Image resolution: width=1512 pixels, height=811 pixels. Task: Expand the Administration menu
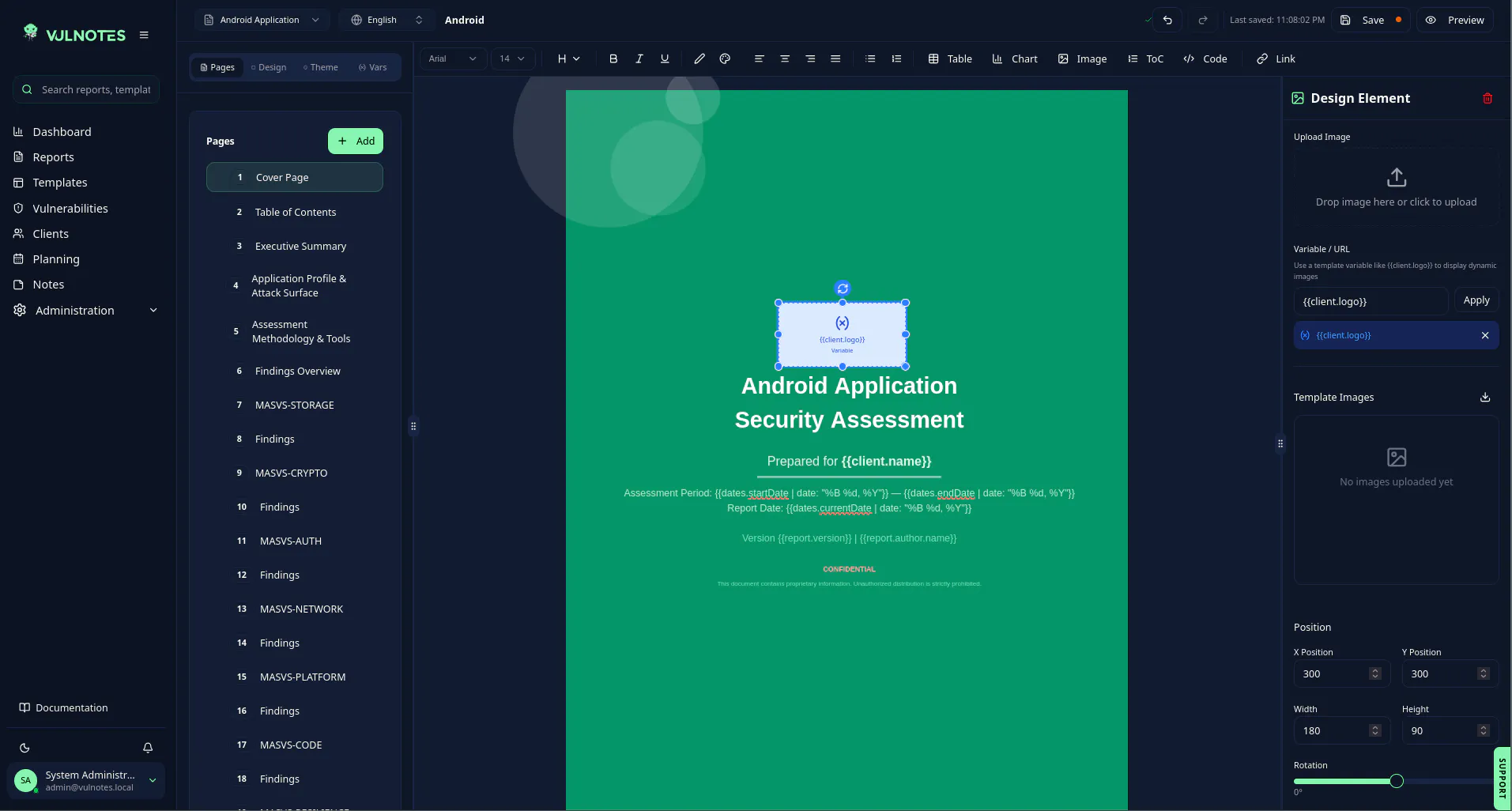click(85, 311)
